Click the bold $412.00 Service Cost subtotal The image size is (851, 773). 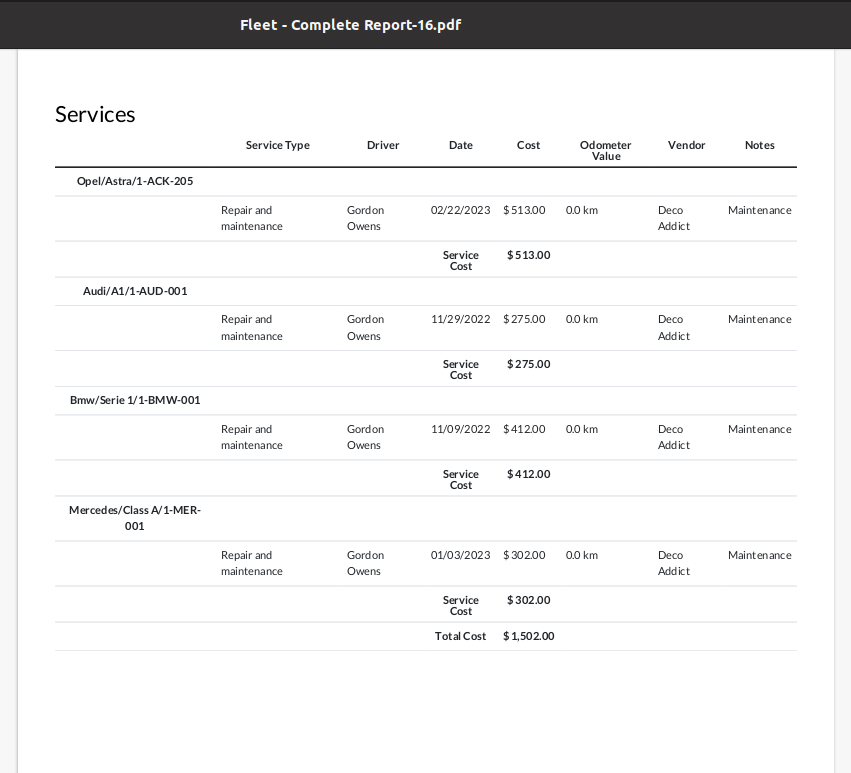click(529, 474)
